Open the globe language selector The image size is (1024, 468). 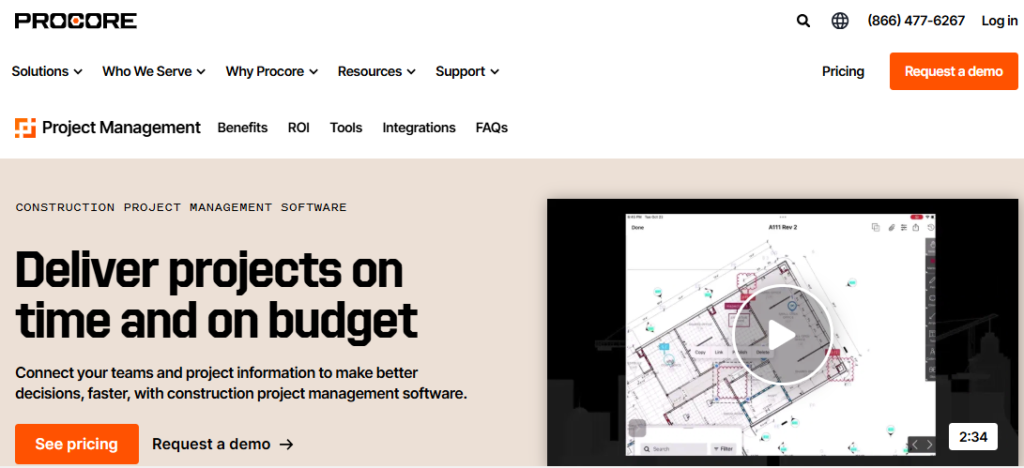point(840,21)
